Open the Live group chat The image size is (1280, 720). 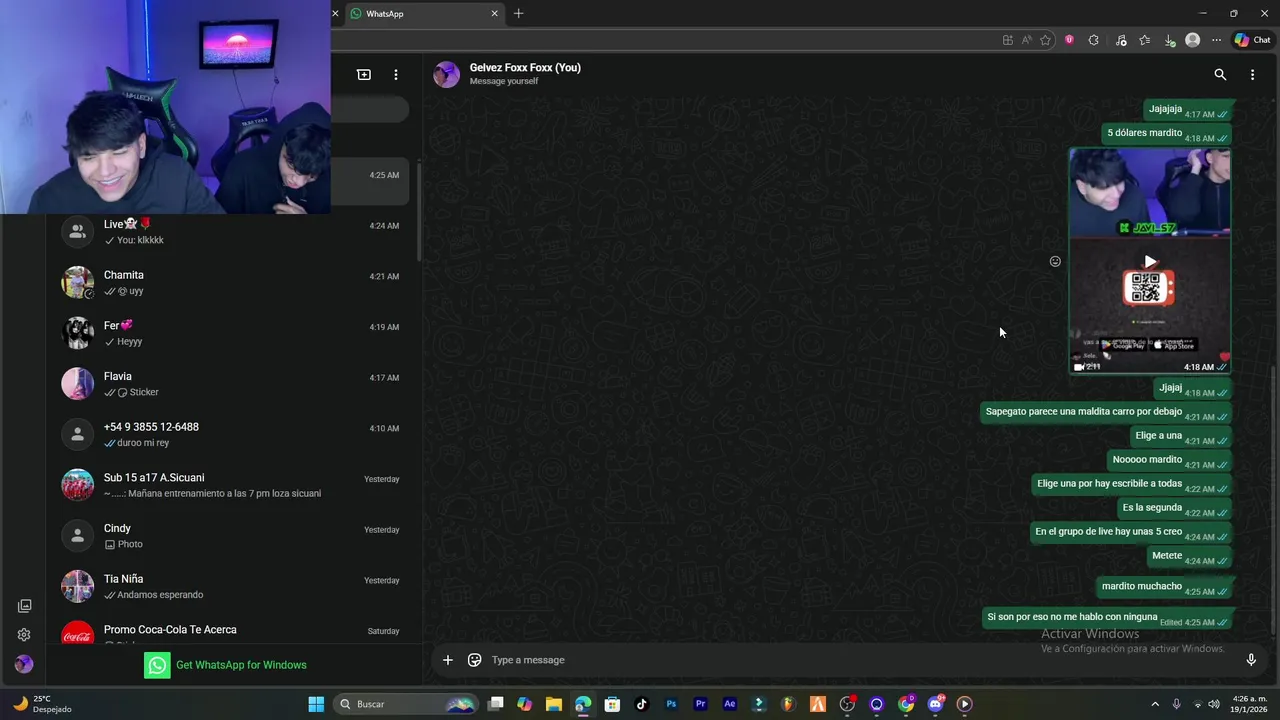tap(230, 232)
